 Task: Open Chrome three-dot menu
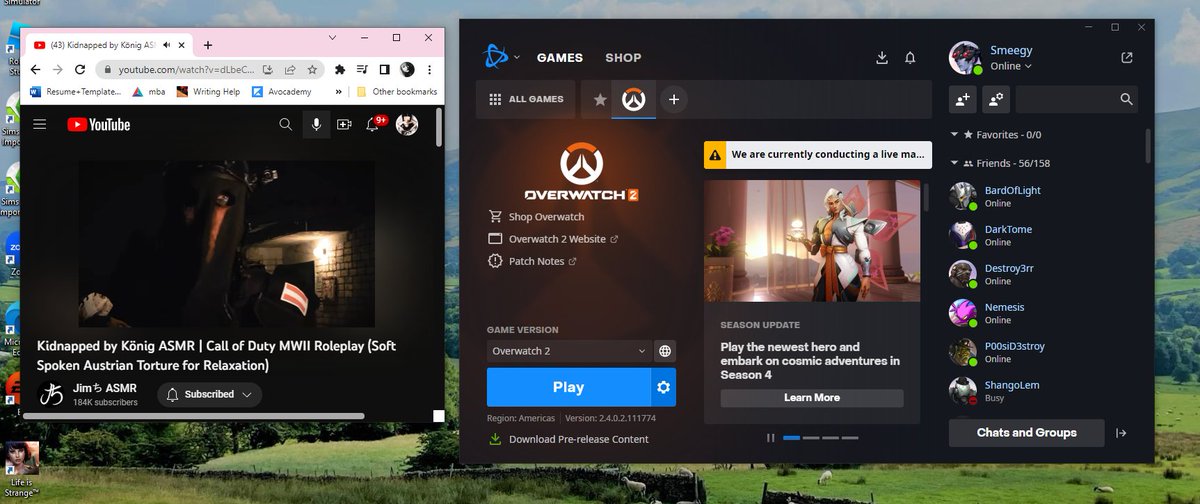pyautogui.click(x=430, y=70)
